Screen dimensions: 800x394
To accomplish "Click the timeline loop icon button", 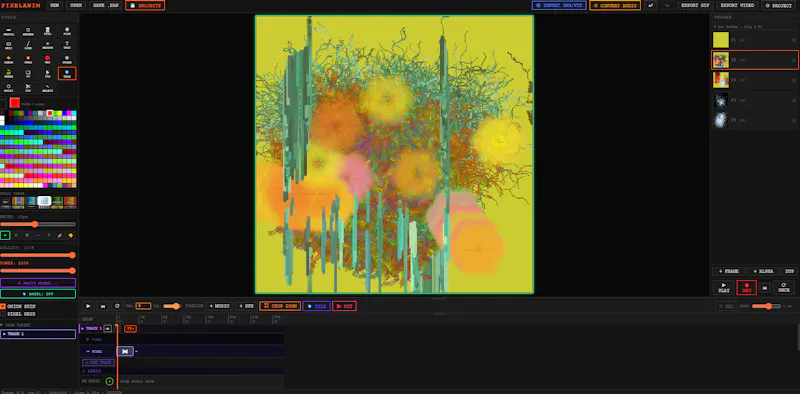I will pos(117,306).
